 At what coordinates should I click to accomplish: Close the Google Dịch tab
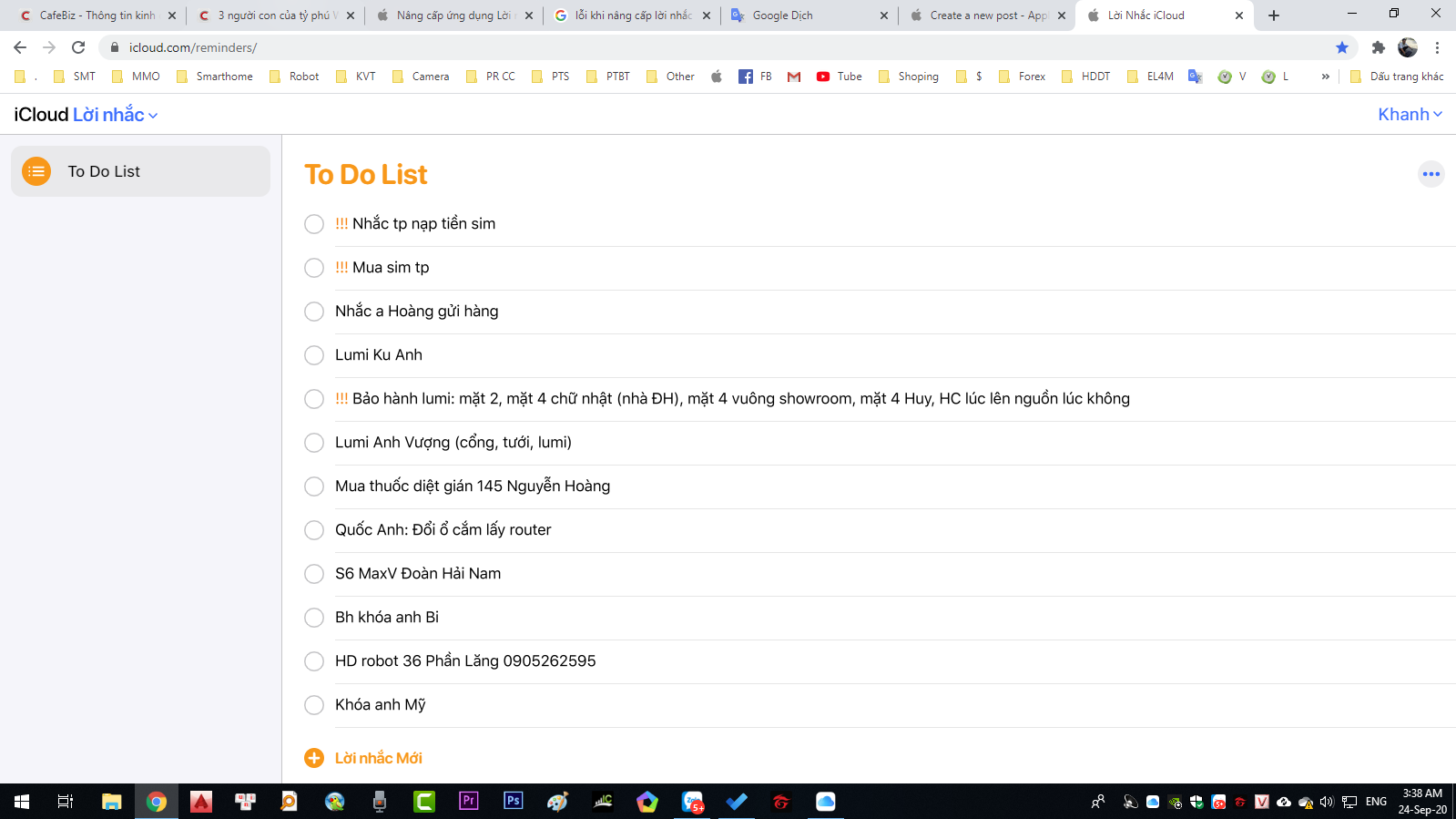click(x=883, y=15)
